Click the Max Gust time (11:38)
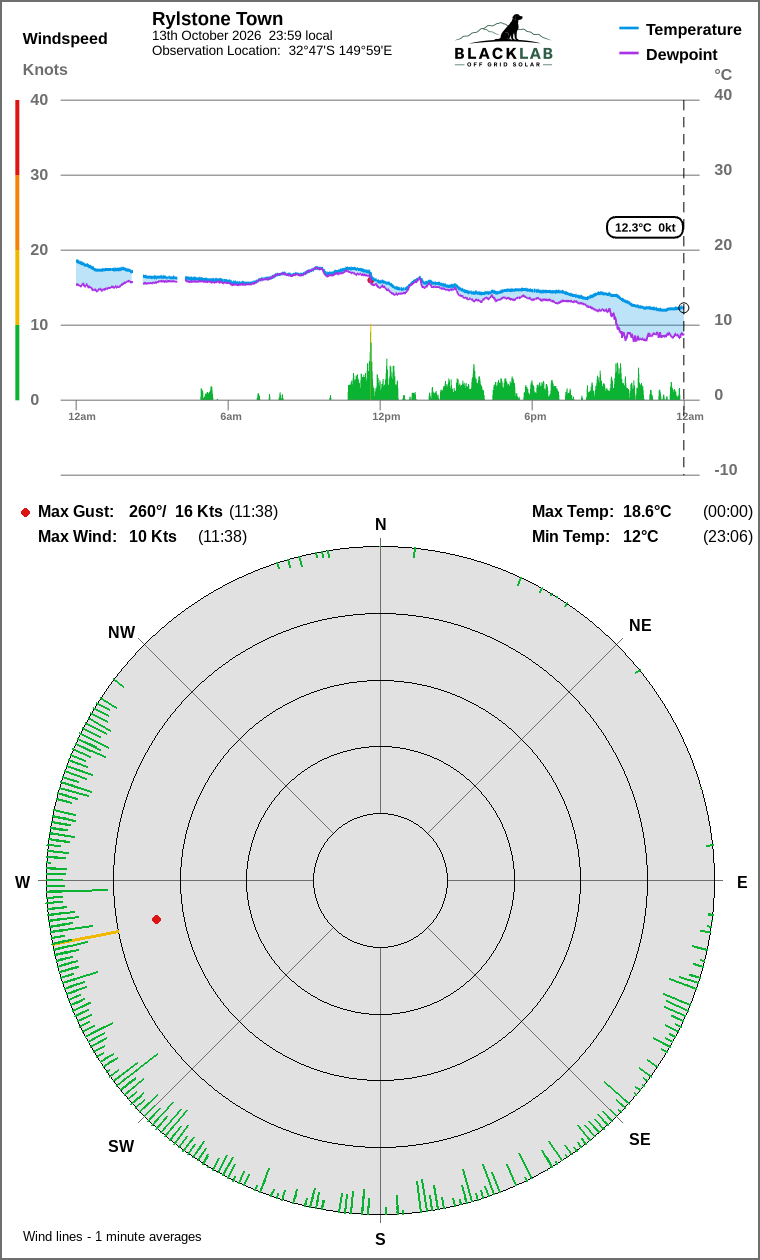This screenshot has width=760, height=1260. coord(254,512)
